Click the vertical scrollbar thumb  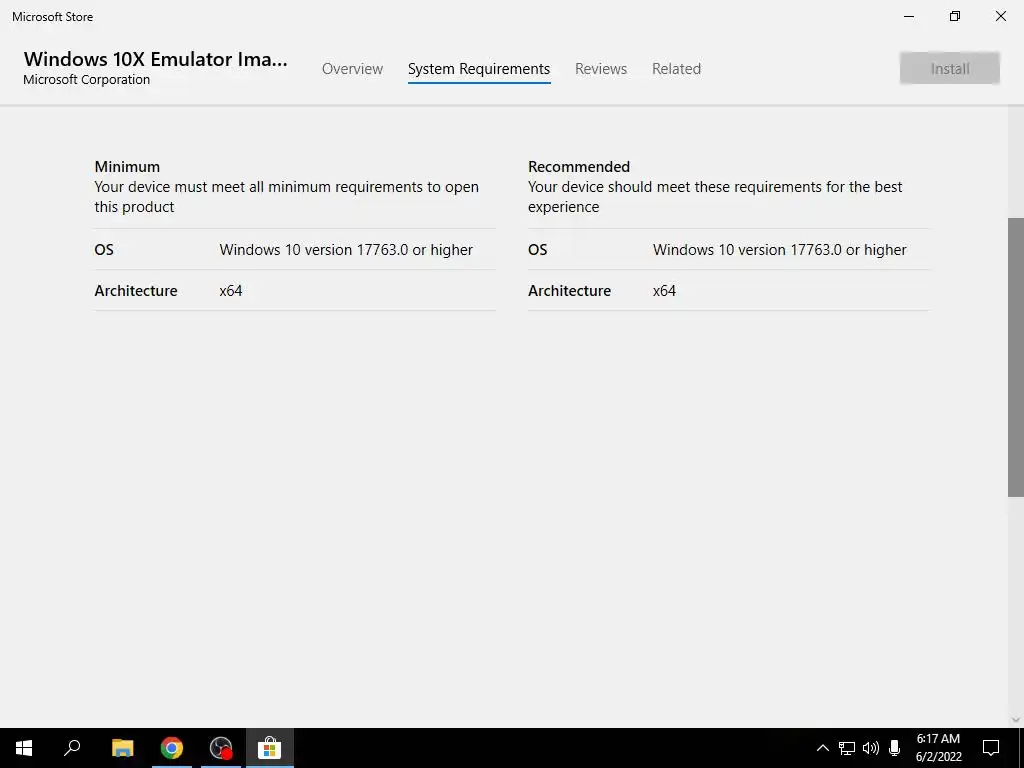(x=1016, y=357)
